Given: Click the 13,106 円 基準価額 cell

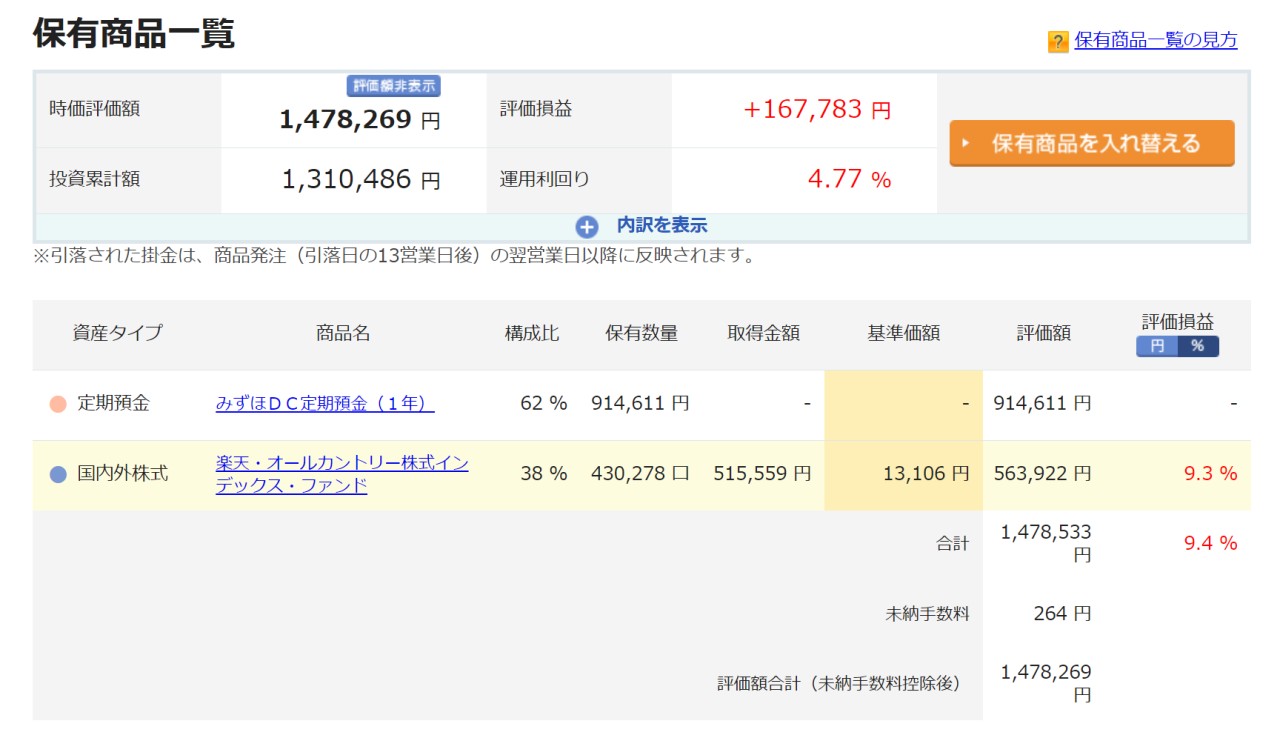Looking at the screenshot, I should (x=926, y=474).
